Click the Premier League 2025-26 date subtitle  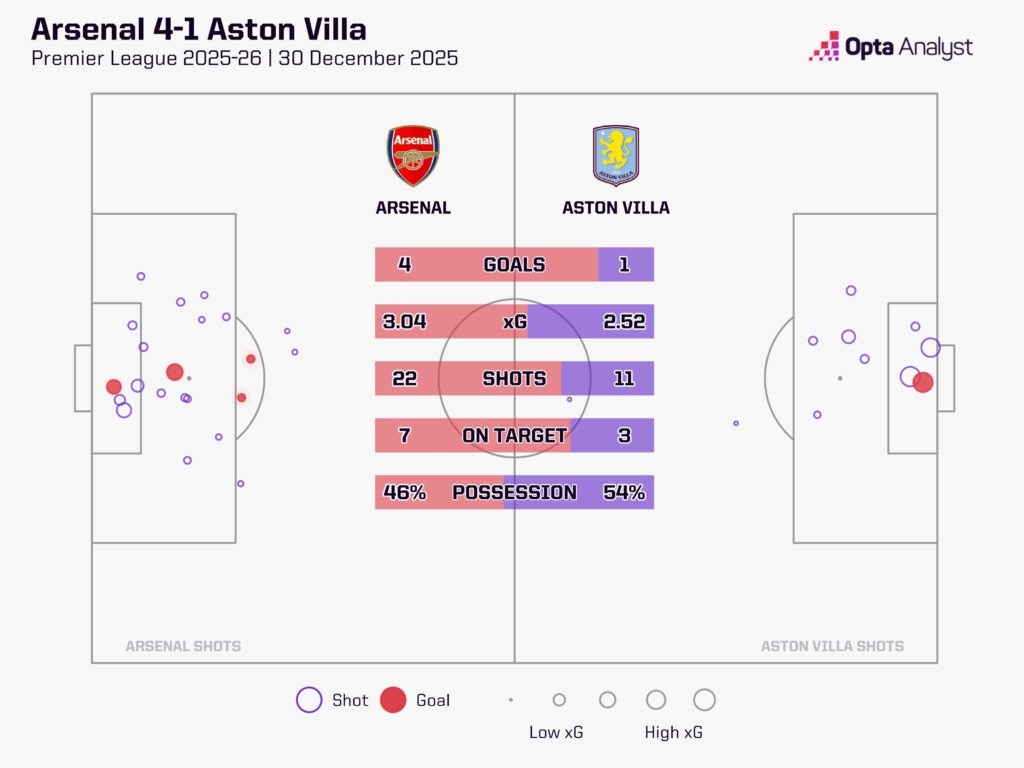(x=244, y=58)
